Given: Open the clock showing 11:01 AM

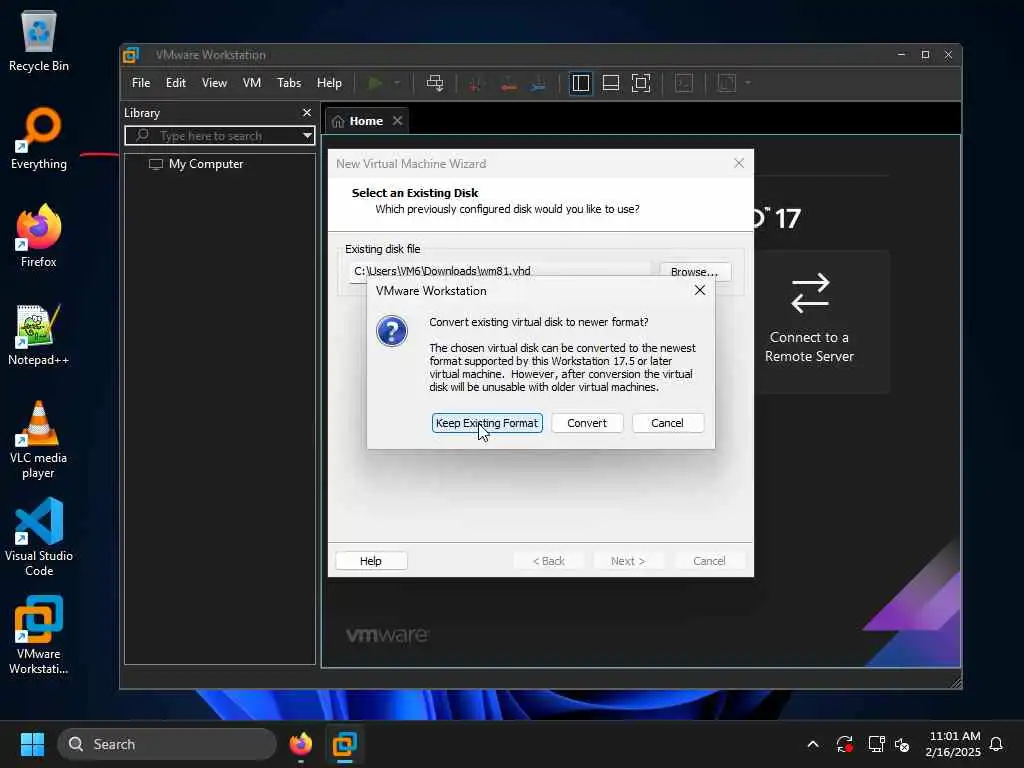Looking at the screenshot, I should click(953, 744).
